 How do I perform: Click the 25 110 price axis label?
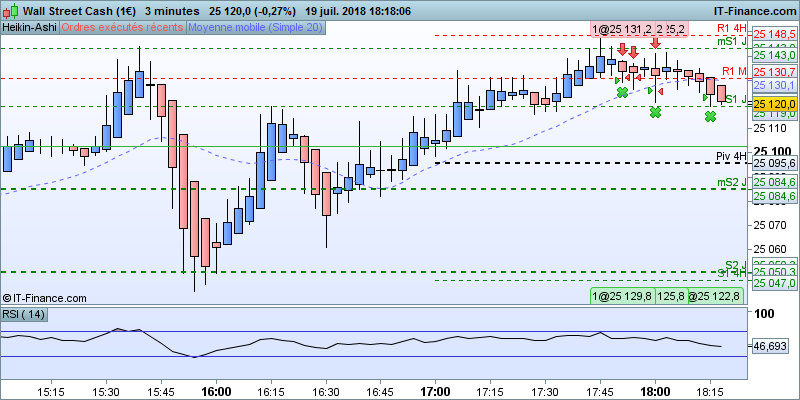(x=769, y=129)
